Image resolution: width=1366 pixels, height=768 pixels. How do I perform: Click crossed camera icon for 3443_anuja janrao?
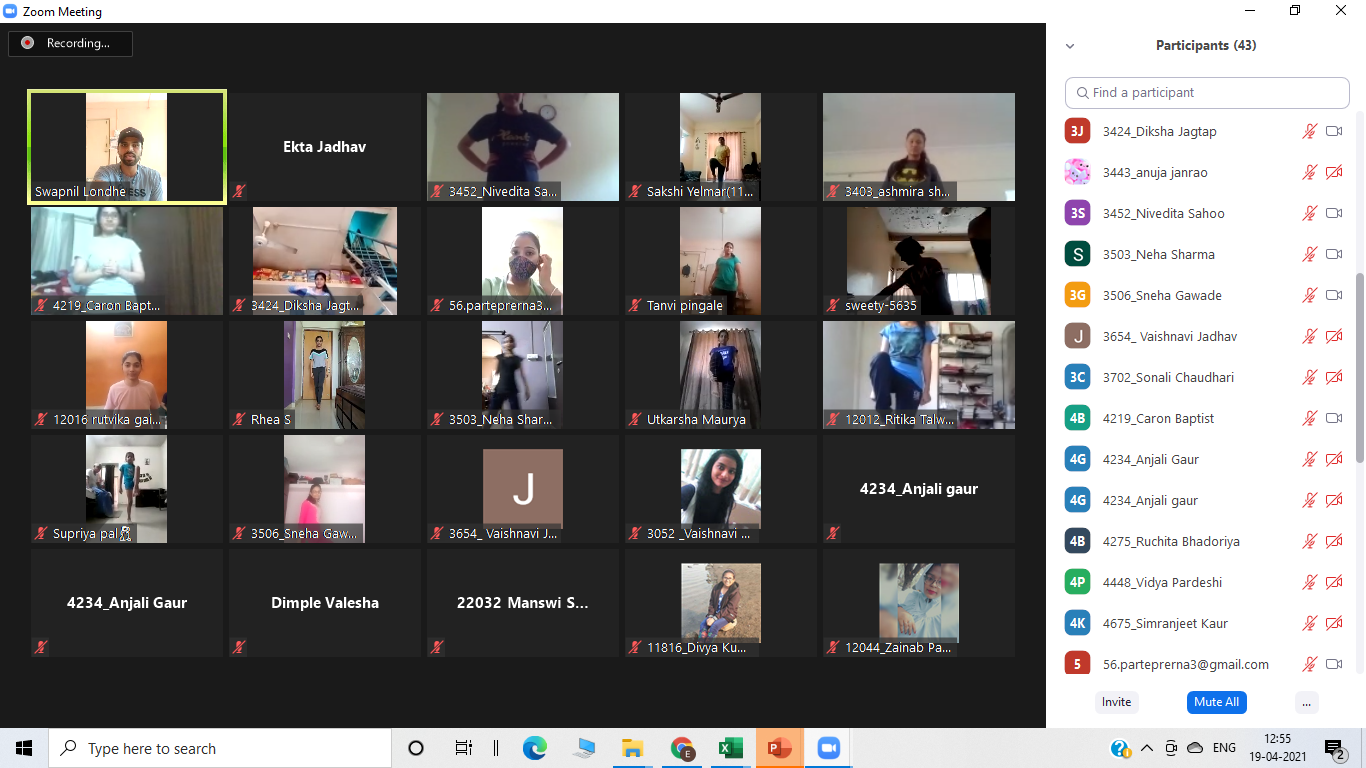[1333, 172]
